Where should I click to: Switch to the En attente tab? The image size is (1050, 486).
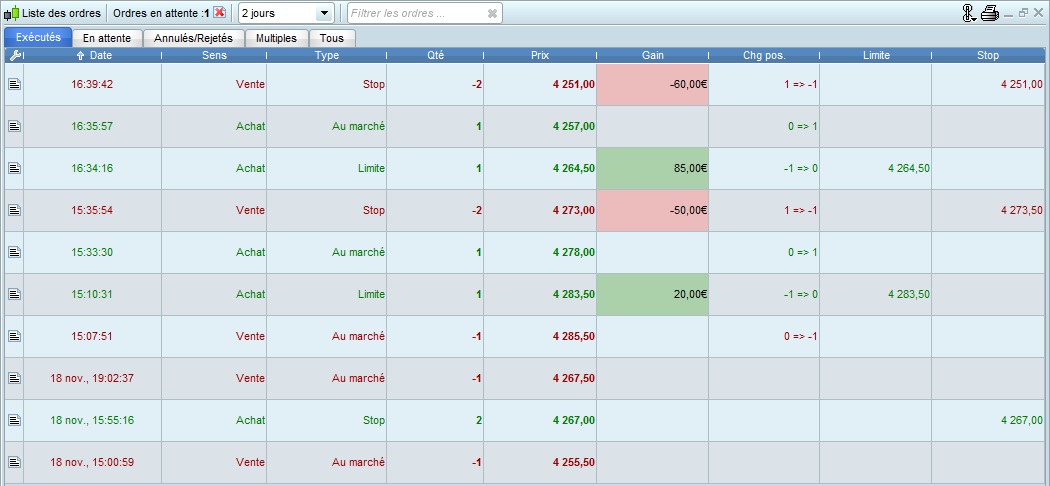click(x=107, y=38)
